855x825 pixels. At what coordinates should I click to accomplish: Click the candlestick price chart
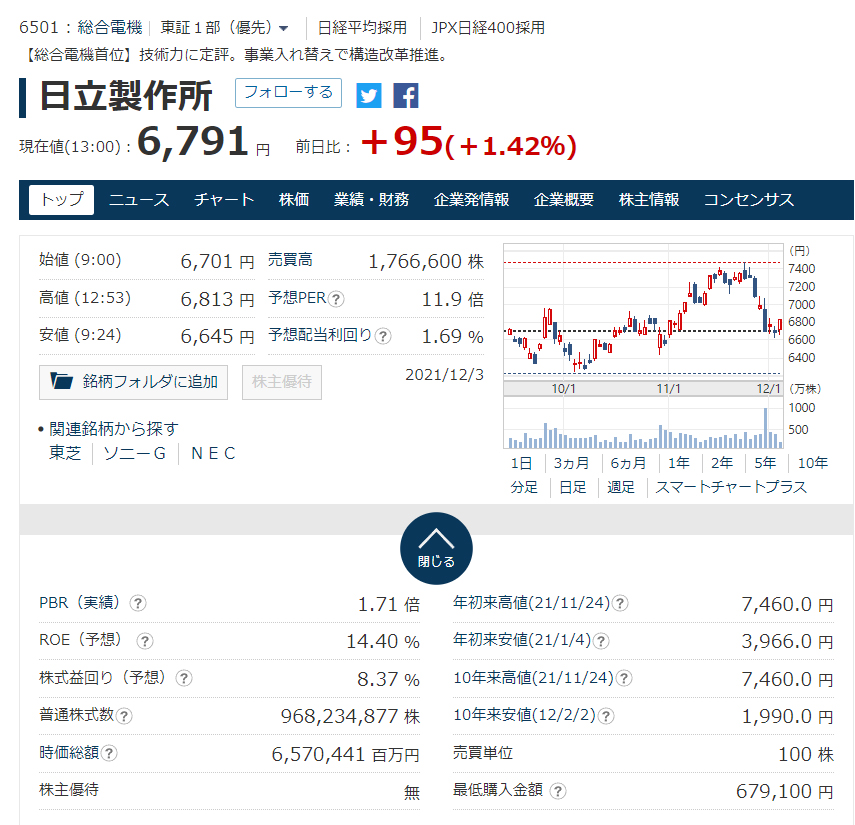(x=643, y=312)
